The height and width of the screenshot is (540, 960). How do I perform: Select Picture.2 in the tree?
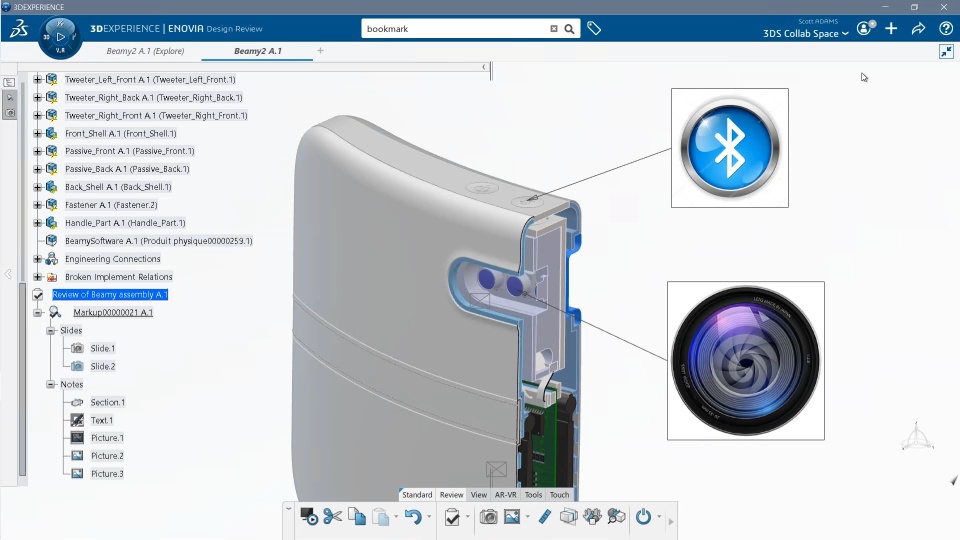pos(107,456)
